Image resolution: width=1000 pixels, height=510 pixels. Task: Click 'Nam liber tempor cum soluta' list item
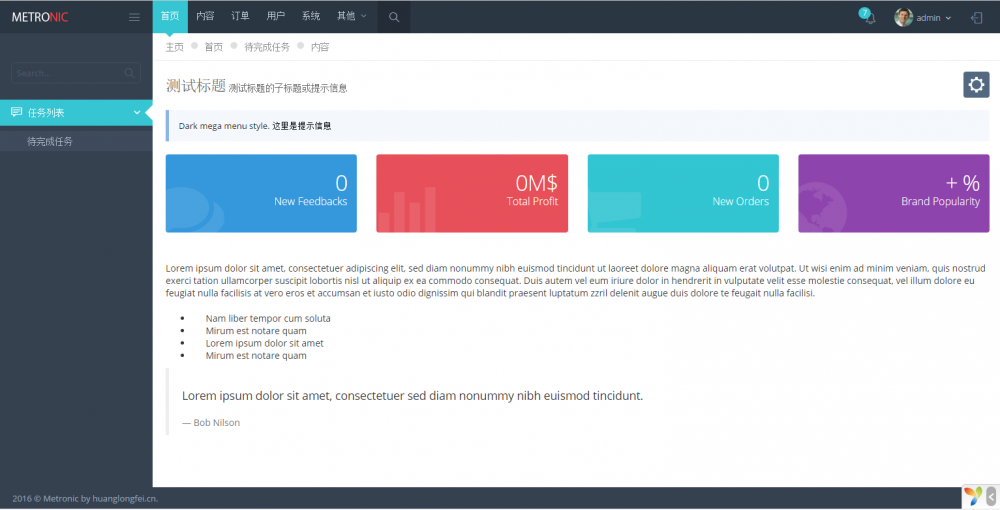(268, 318)
